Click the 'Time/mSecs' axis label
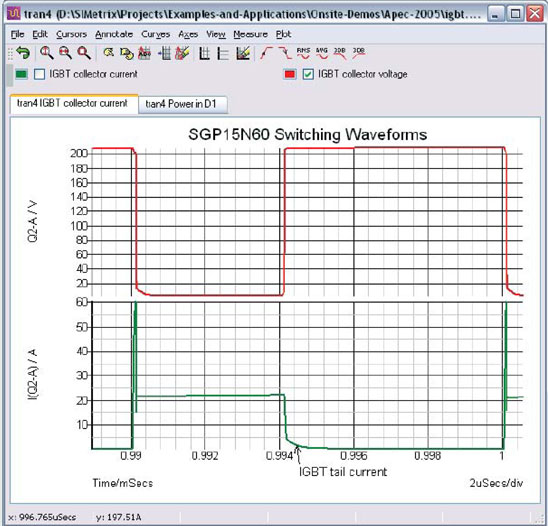Screen dimensions: 548x526 coord(123,483)
